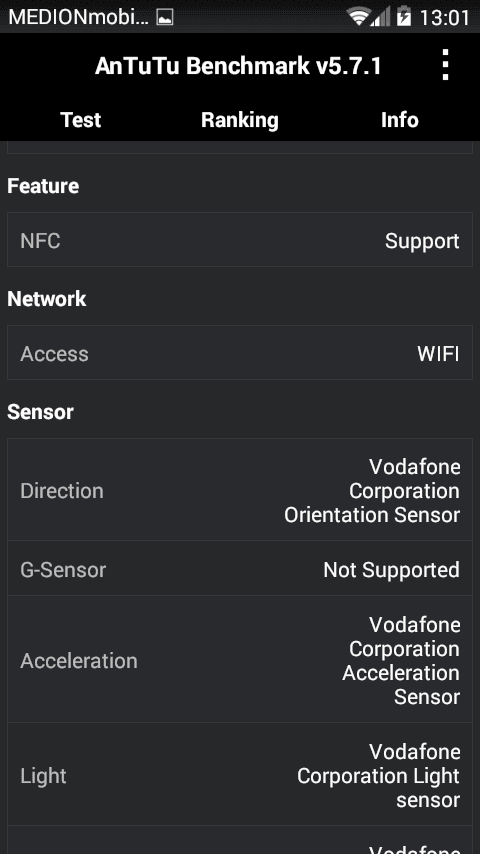Tap the G-Sensor Not Supported row
The height and width of the screenshot is (854, 480).
240,569
